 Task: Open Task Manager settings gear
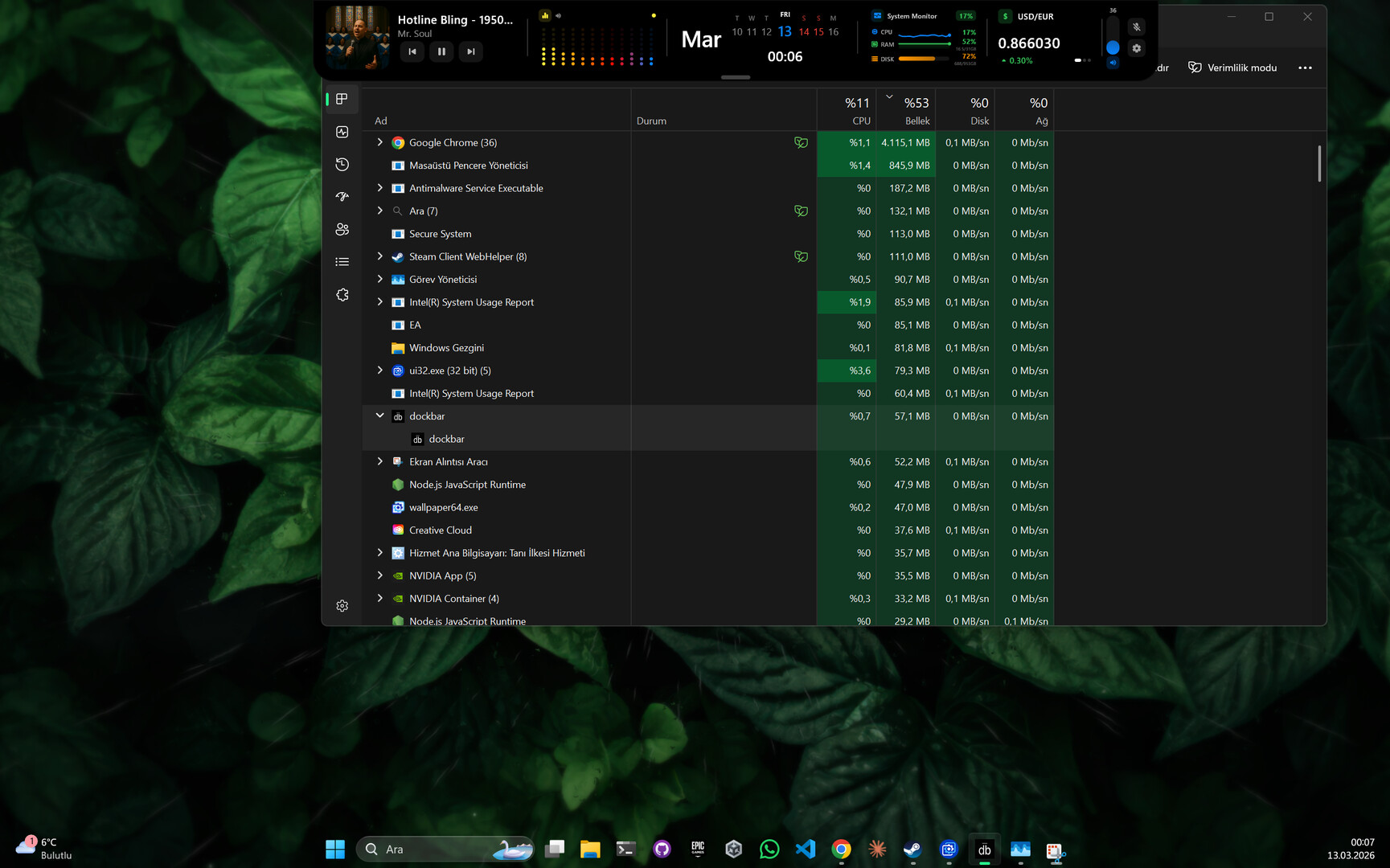342,605
